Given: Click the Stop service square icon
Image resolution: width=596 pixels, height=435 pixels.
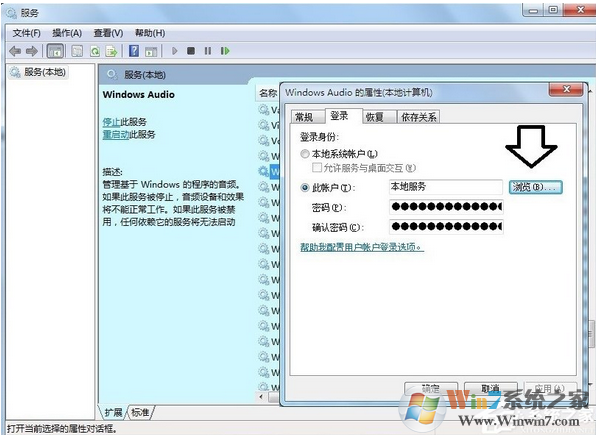Looking at the screenshot, I should tap(191, 51).
